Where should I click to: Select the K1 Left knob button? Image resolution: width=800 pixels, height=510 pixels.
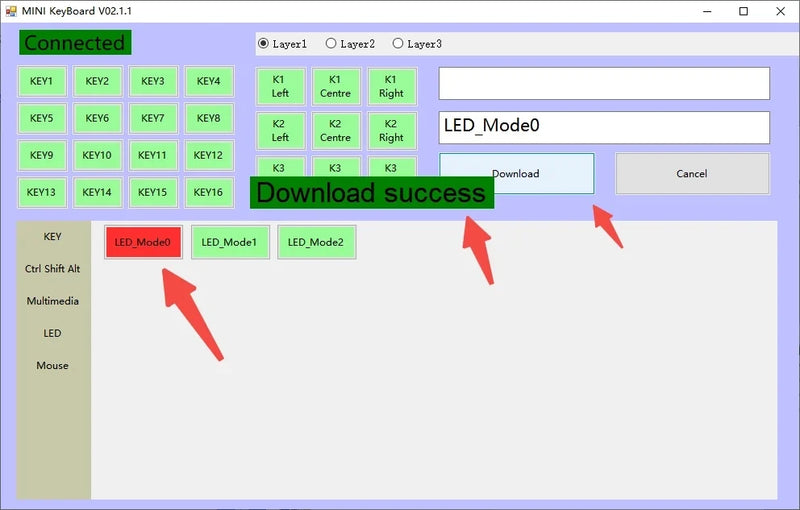(x=280, y=86)
